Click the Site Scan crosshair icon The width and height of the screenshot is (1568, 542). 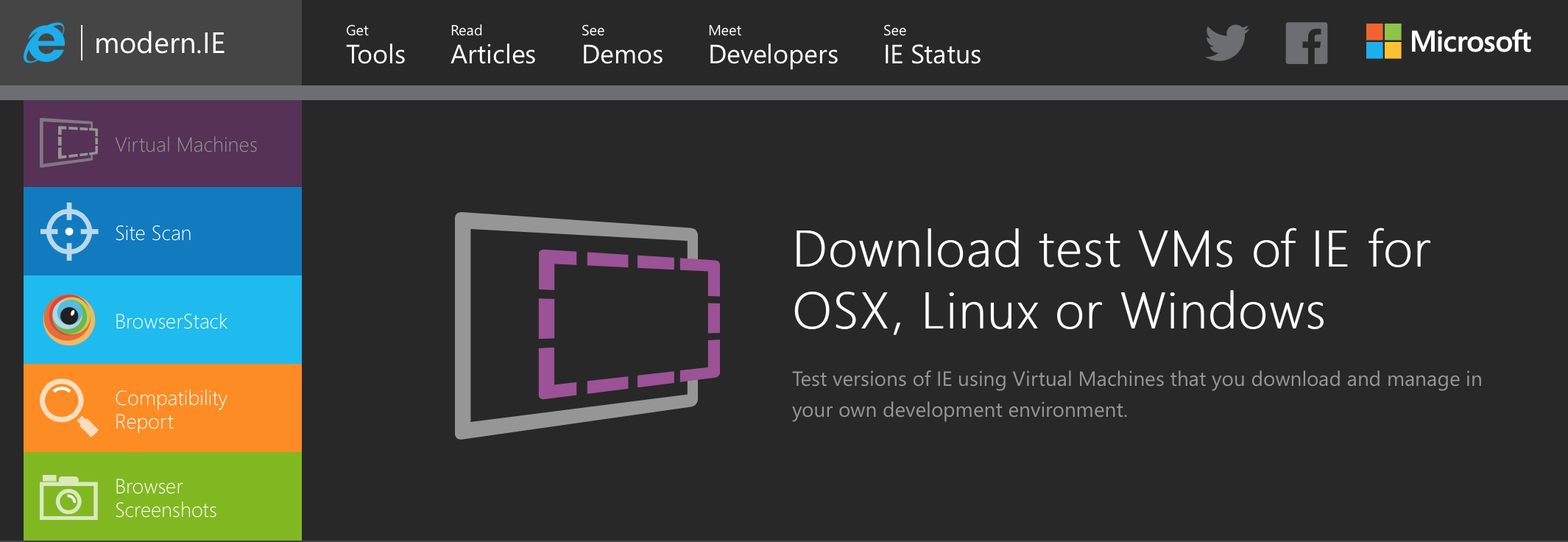69,231
